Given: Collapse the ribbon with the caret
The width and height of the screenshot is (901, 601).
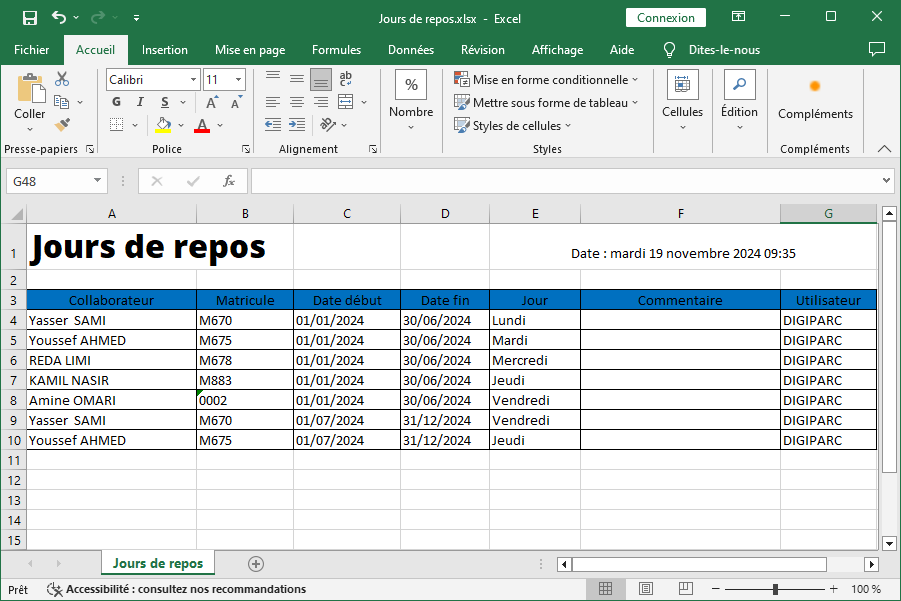Looking at the screenshot, I should pos(884,149).
